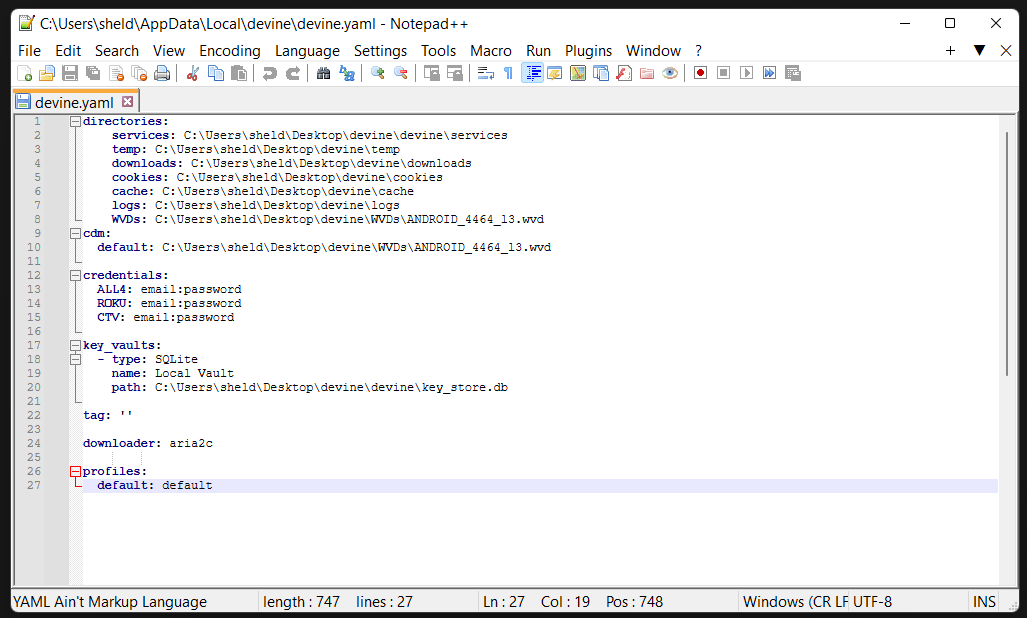Open Folder as Workspace icon
Screen dimensions: 1027x618
647,73
